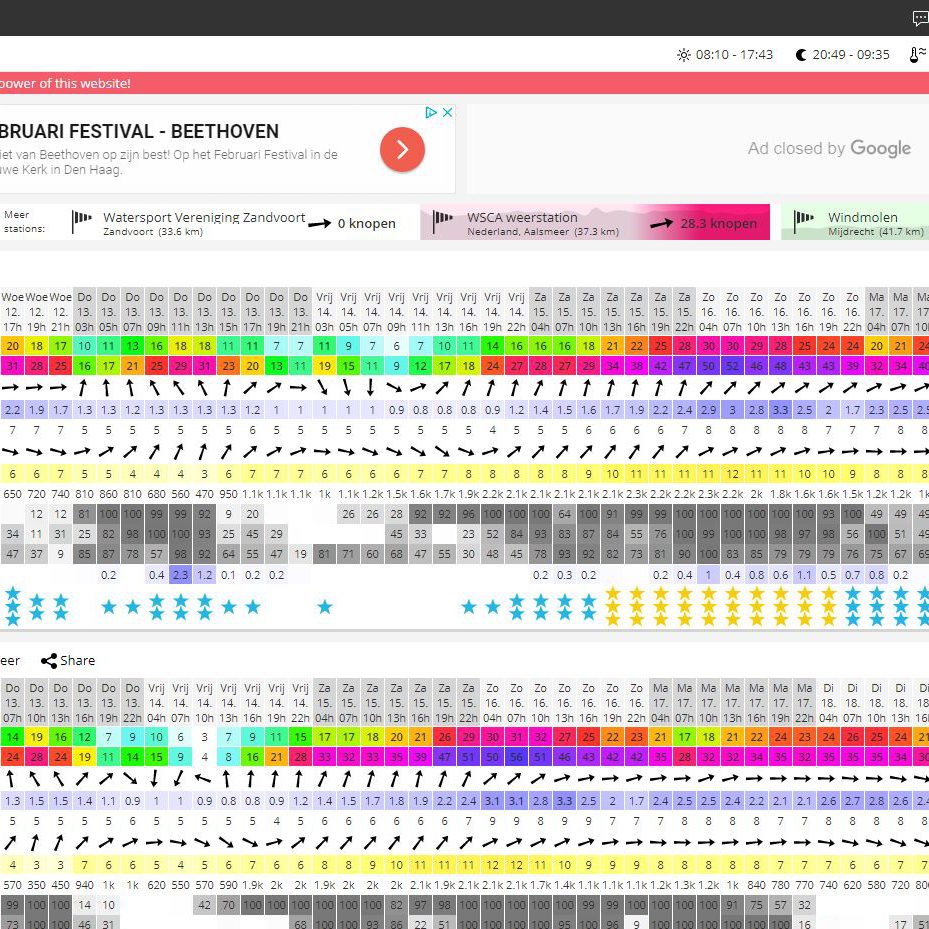Click the Ad closed by Google link
This screenshot has height=929, width=929.
[x=829, y=148]
